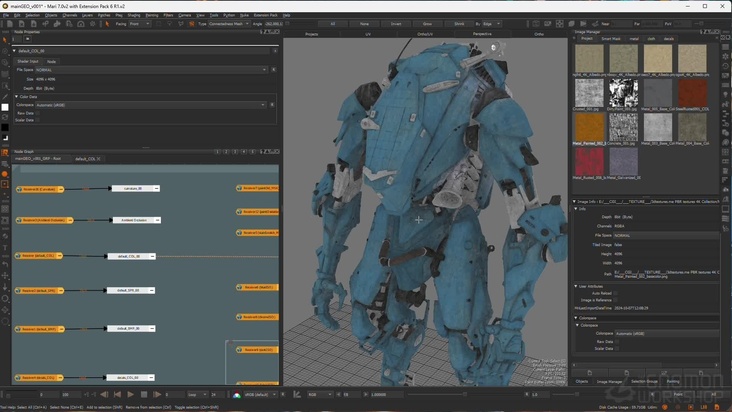This screenshot has width=732, height=412.
Task: Collapse the default_COL_00 section
Action: [x=14, y=51]
